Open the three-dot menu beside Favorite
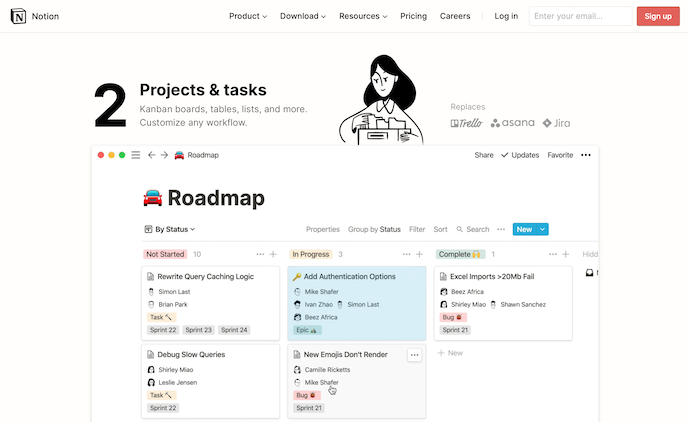 coord(586,155)
